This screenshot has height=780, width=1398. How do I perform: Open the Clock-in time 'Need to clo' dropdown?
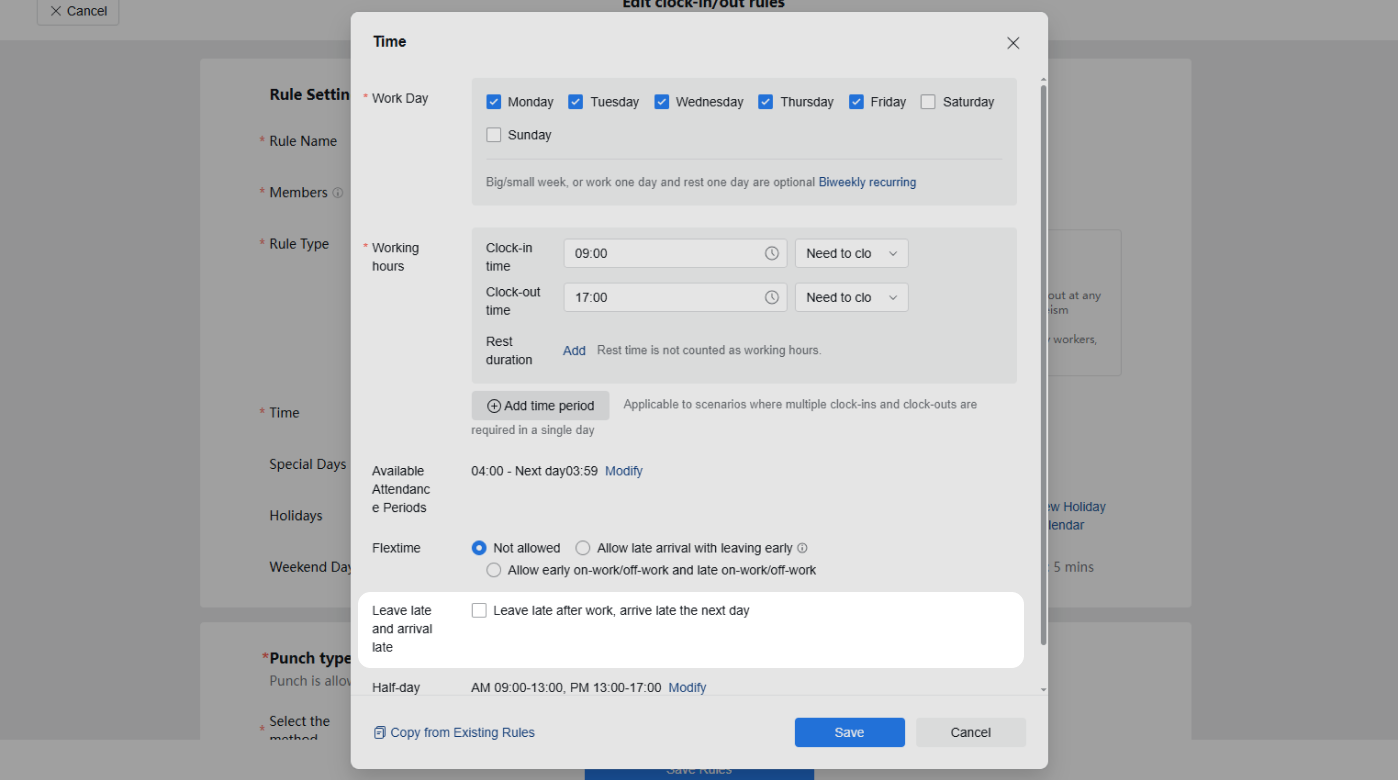coord(852,254)
